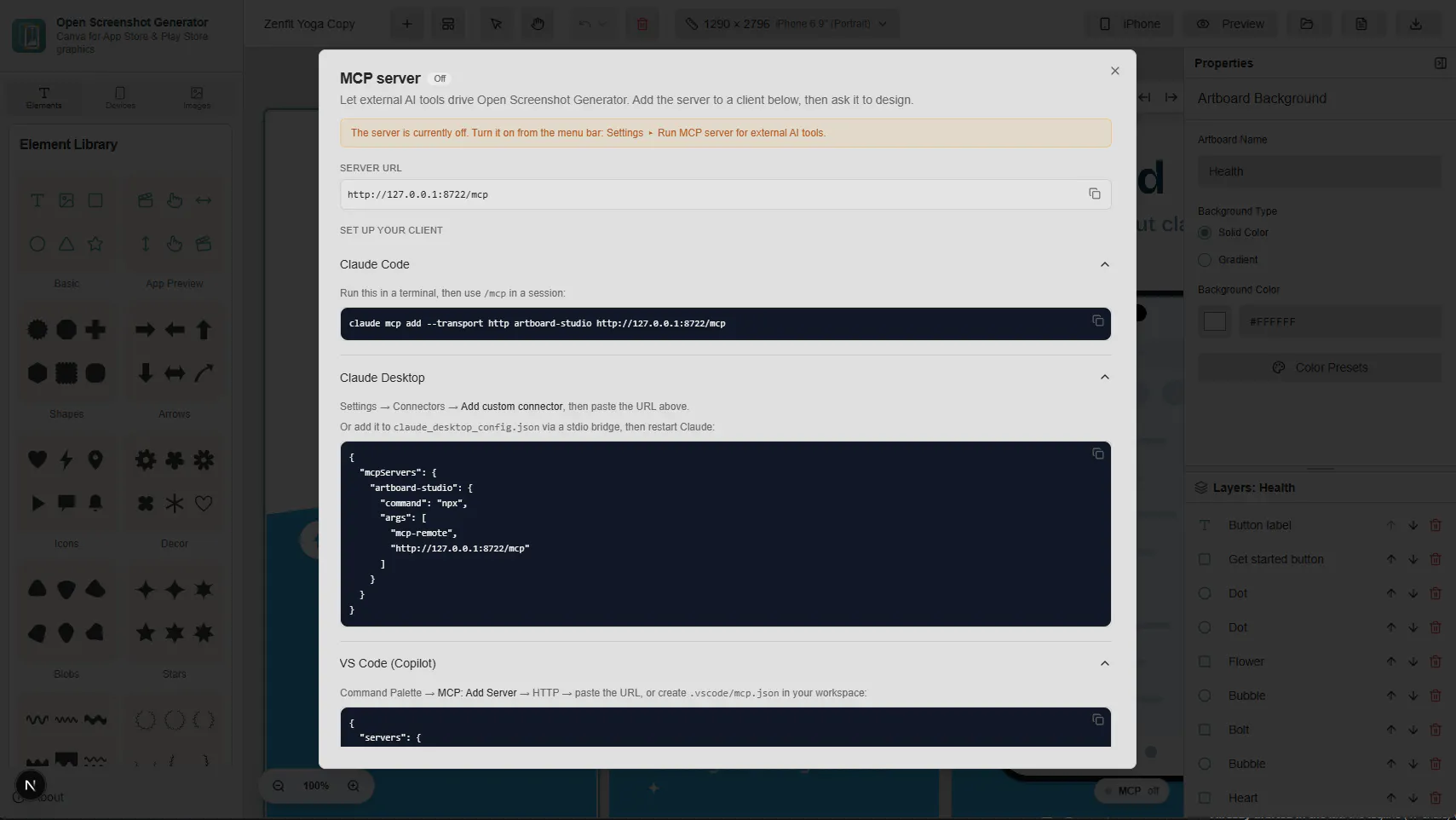Open the artboards layout icon in toolbar

[x=448, y=24]
